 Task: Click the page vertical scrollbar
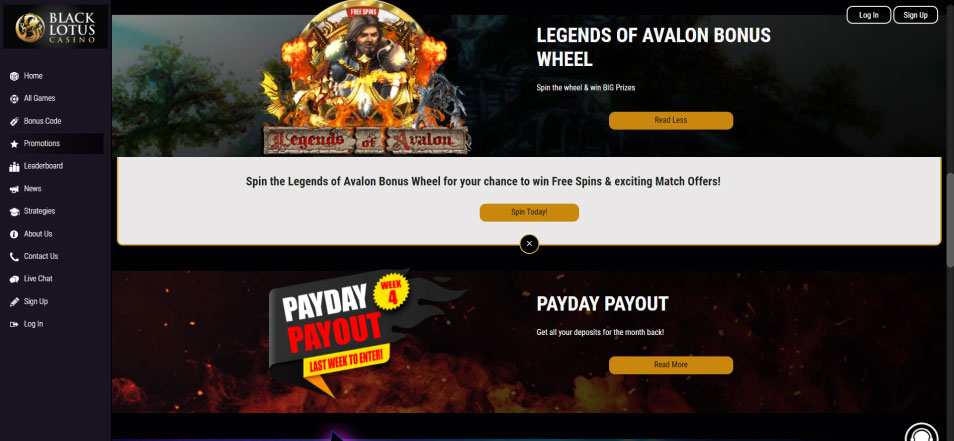click(x=950, y=220)
